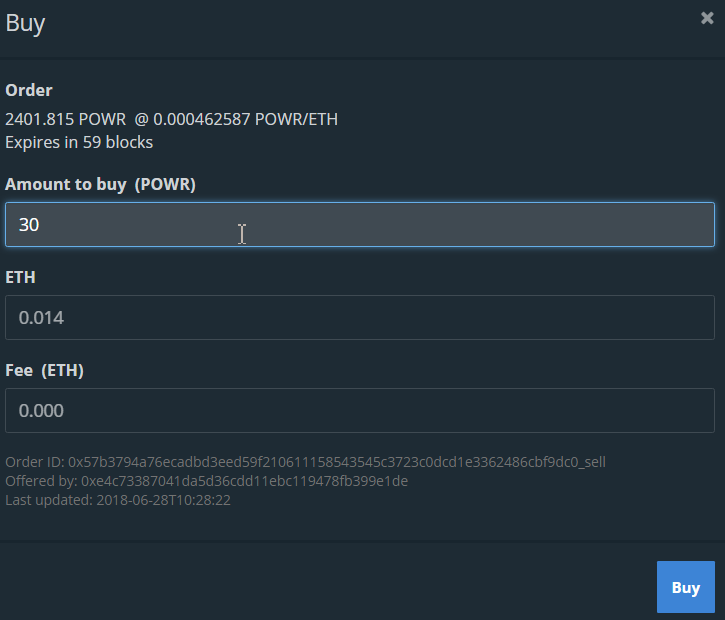The image size is (725, 620).
Task: Focus the Amount to buy input field
Action: point(360,225)
